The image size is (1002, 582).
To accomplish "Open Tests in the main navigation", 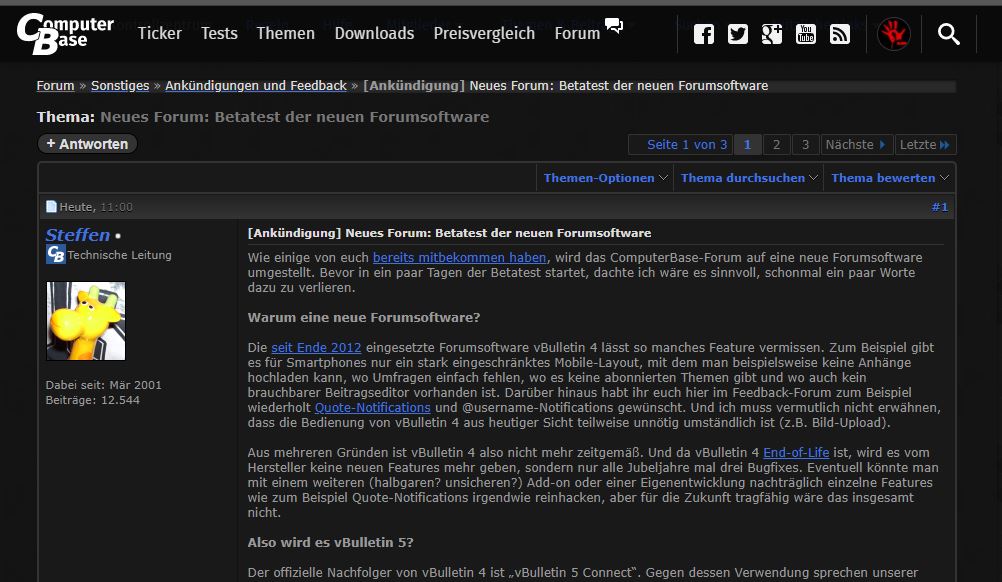I will pos(219,33).
